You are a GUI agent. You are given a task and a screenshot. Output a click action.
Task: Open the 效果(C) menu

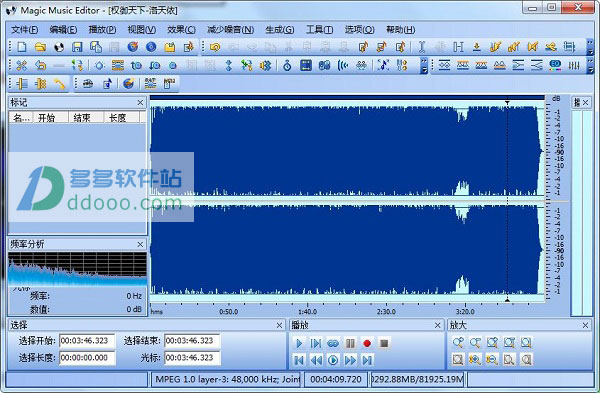181,29
